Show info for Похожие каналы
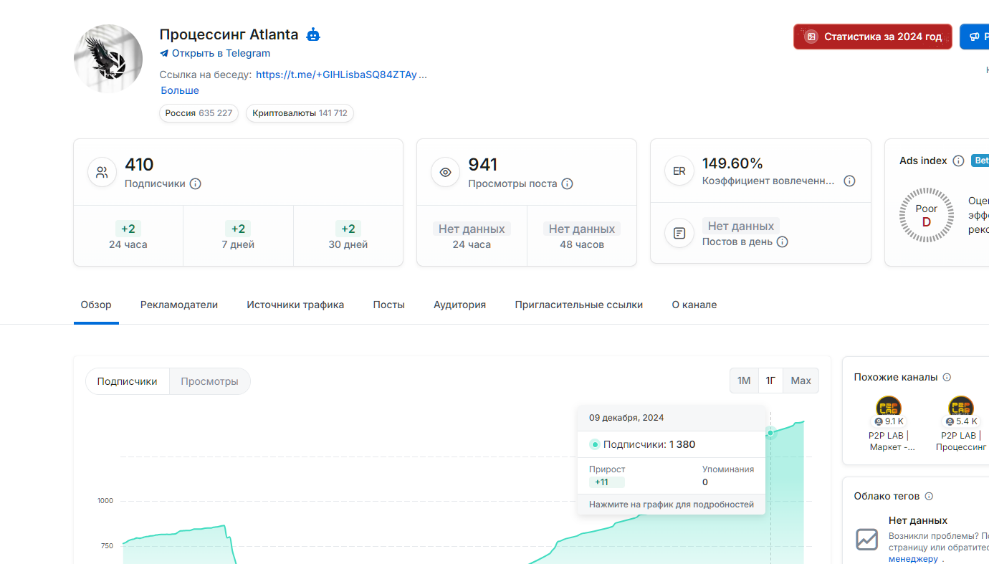This screenshot has width=989, height=564. click(947, 377)
